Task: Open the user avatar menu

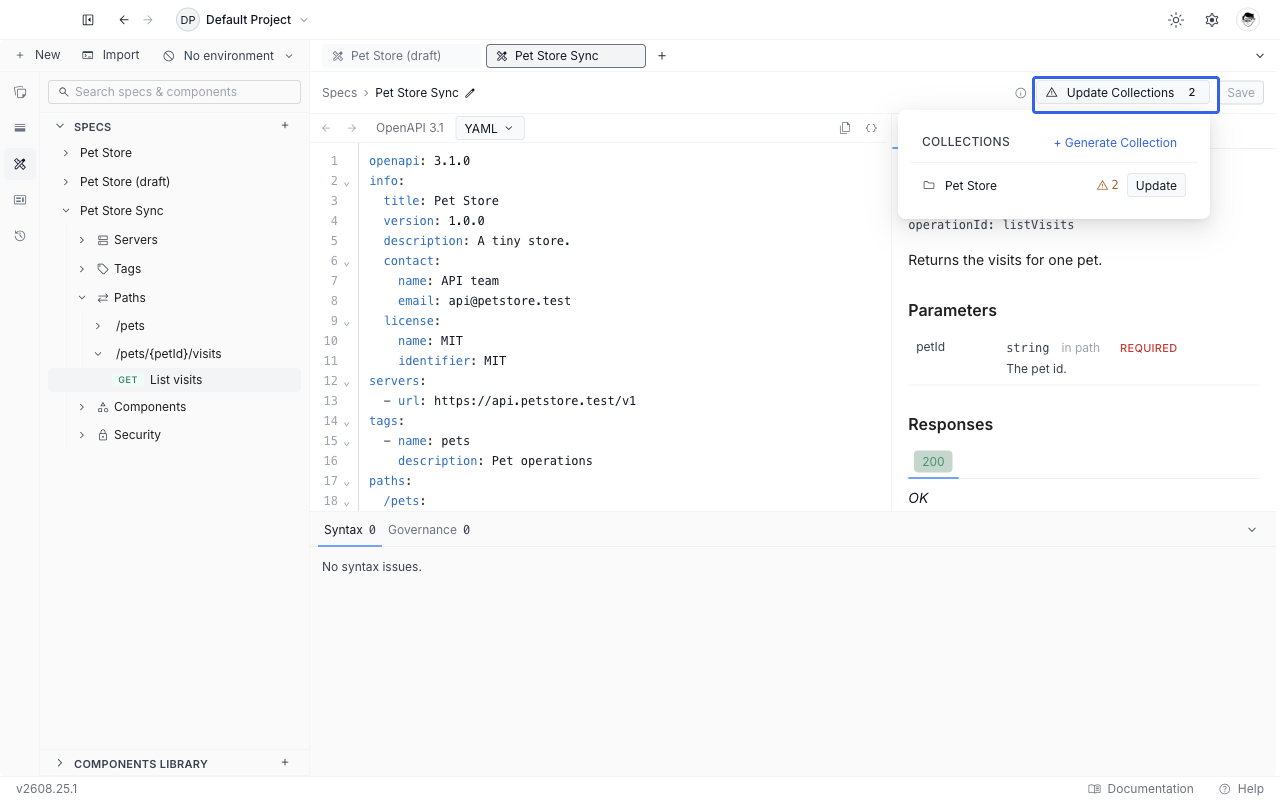Action: (1247, 20)
